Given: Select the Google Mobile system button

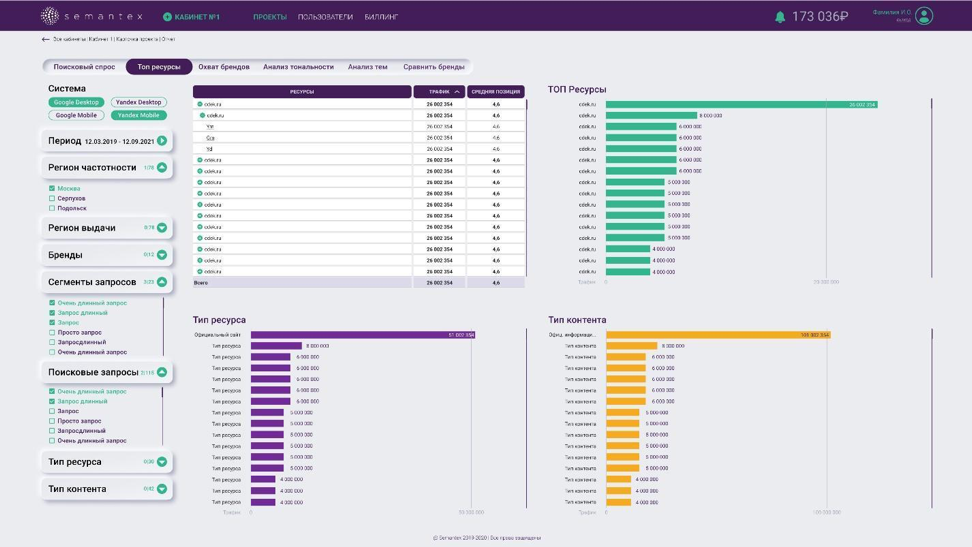Looking at the screenshot, I should [x=76, y=115].
